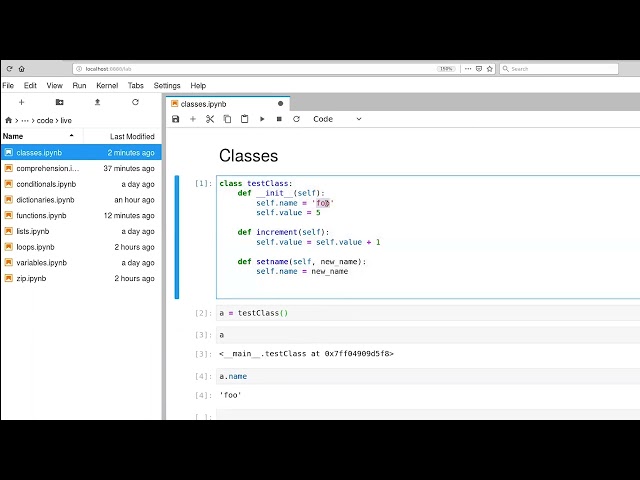
Task: Go to home folder in breadcrumb
Action: (8, 120)
